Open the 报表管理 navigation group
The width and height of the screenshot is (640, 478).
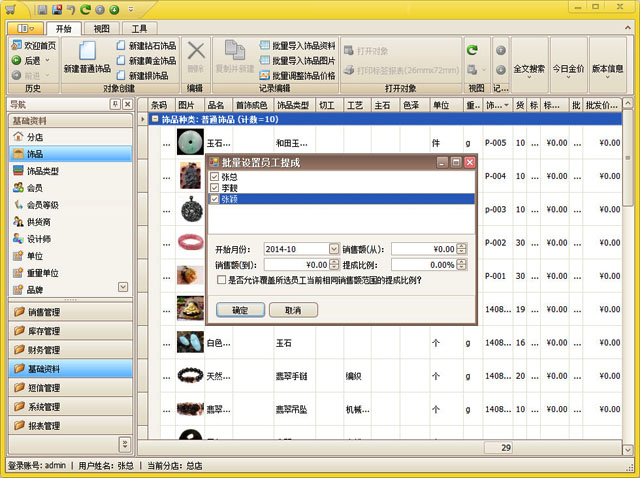point(71,426)
